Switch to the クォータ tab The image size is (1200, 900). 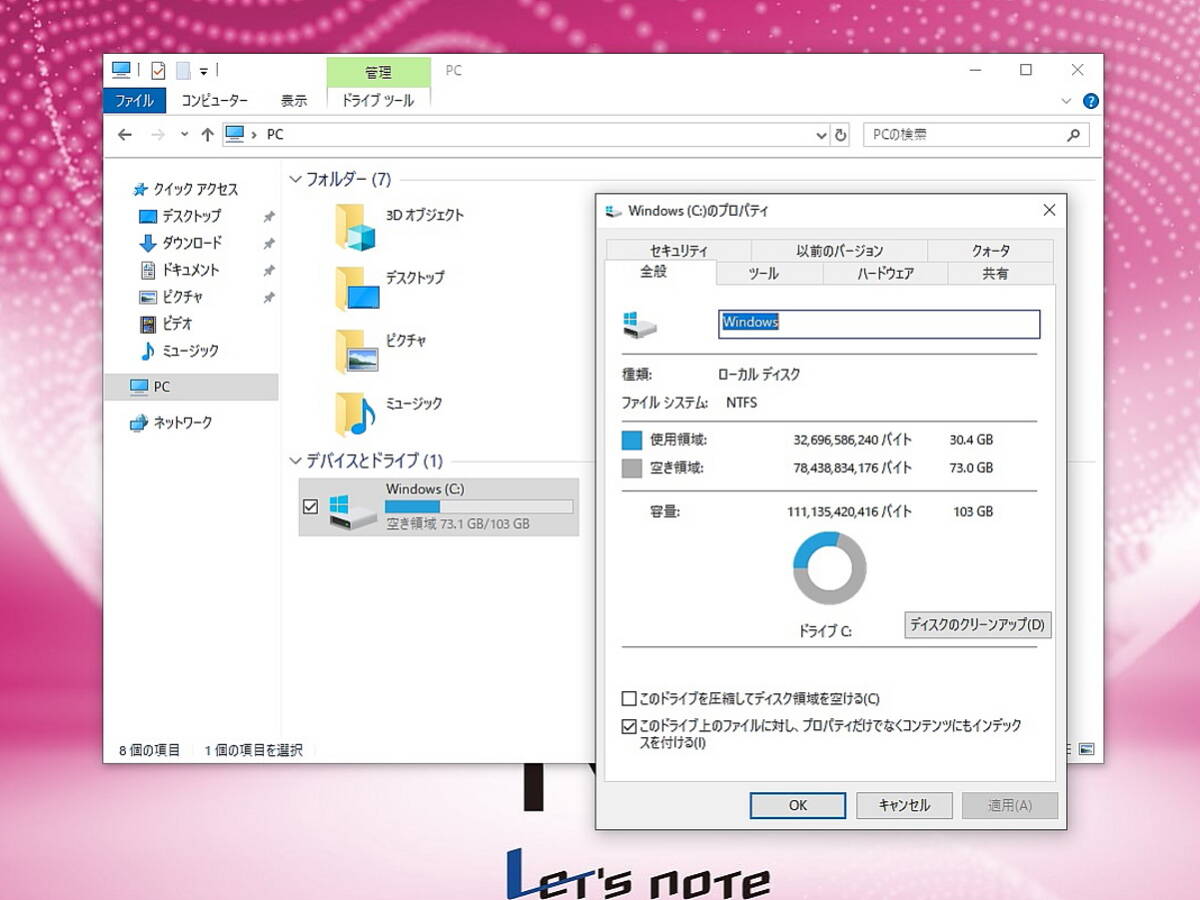click(991, 251)
